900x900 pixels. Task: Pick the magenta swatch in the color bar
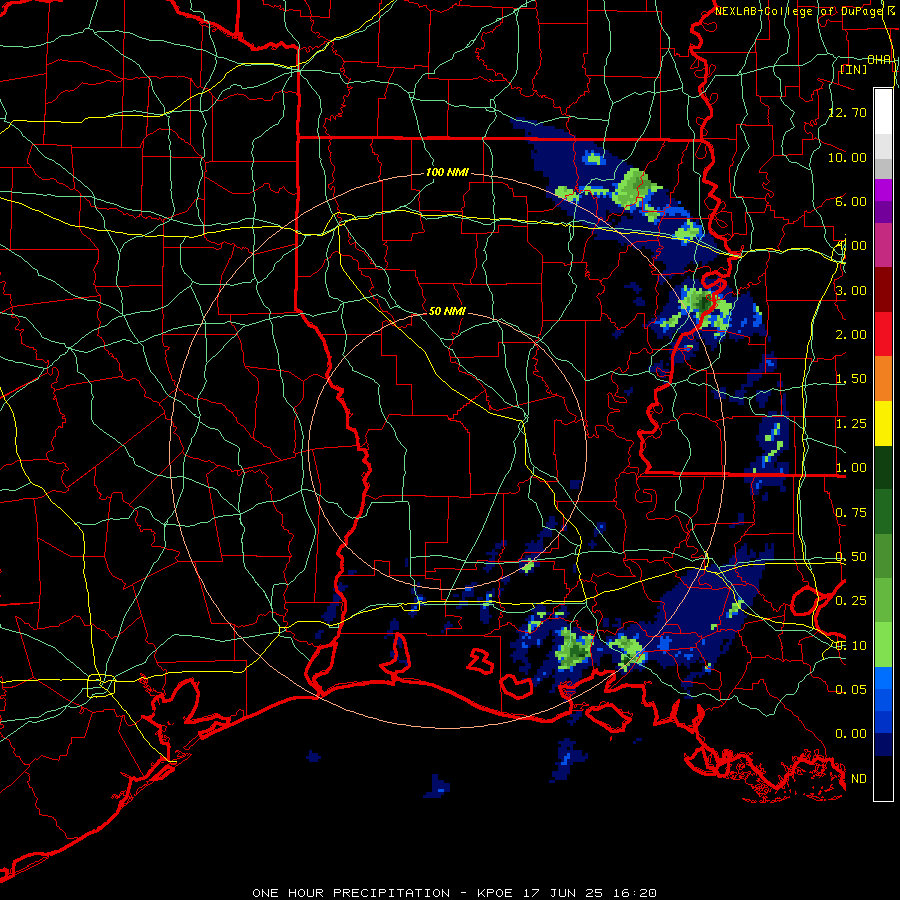(883, 190)
